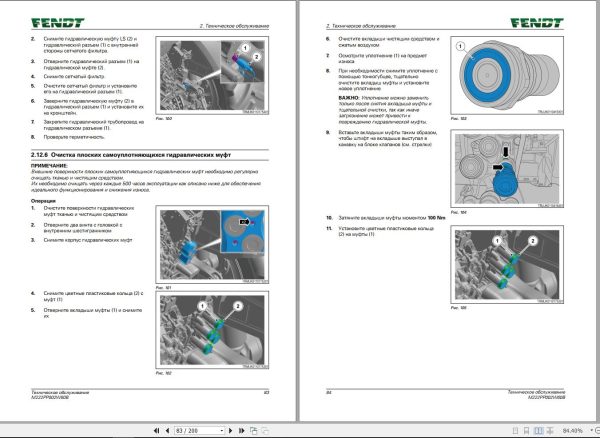The width and height of the screenshot is (600, 438).
Task: Click the bottom illustration on right page
Action: coord(507,265)
